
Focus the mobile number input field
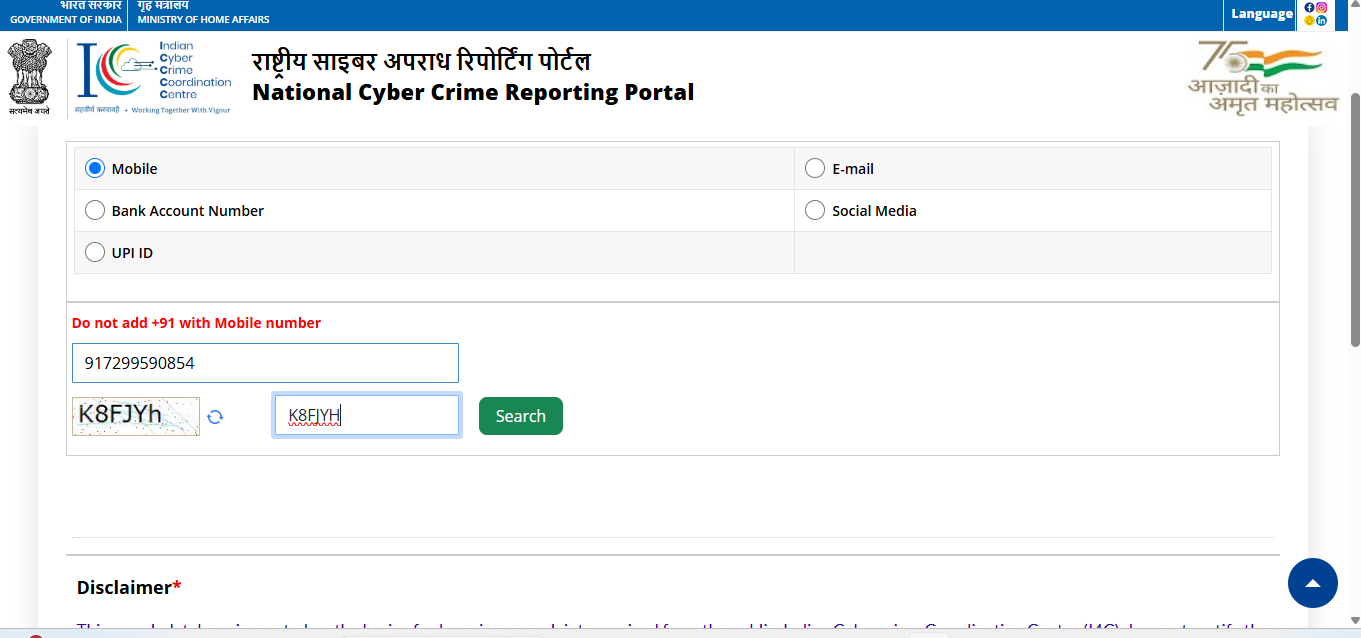click(x=265, y=363)
